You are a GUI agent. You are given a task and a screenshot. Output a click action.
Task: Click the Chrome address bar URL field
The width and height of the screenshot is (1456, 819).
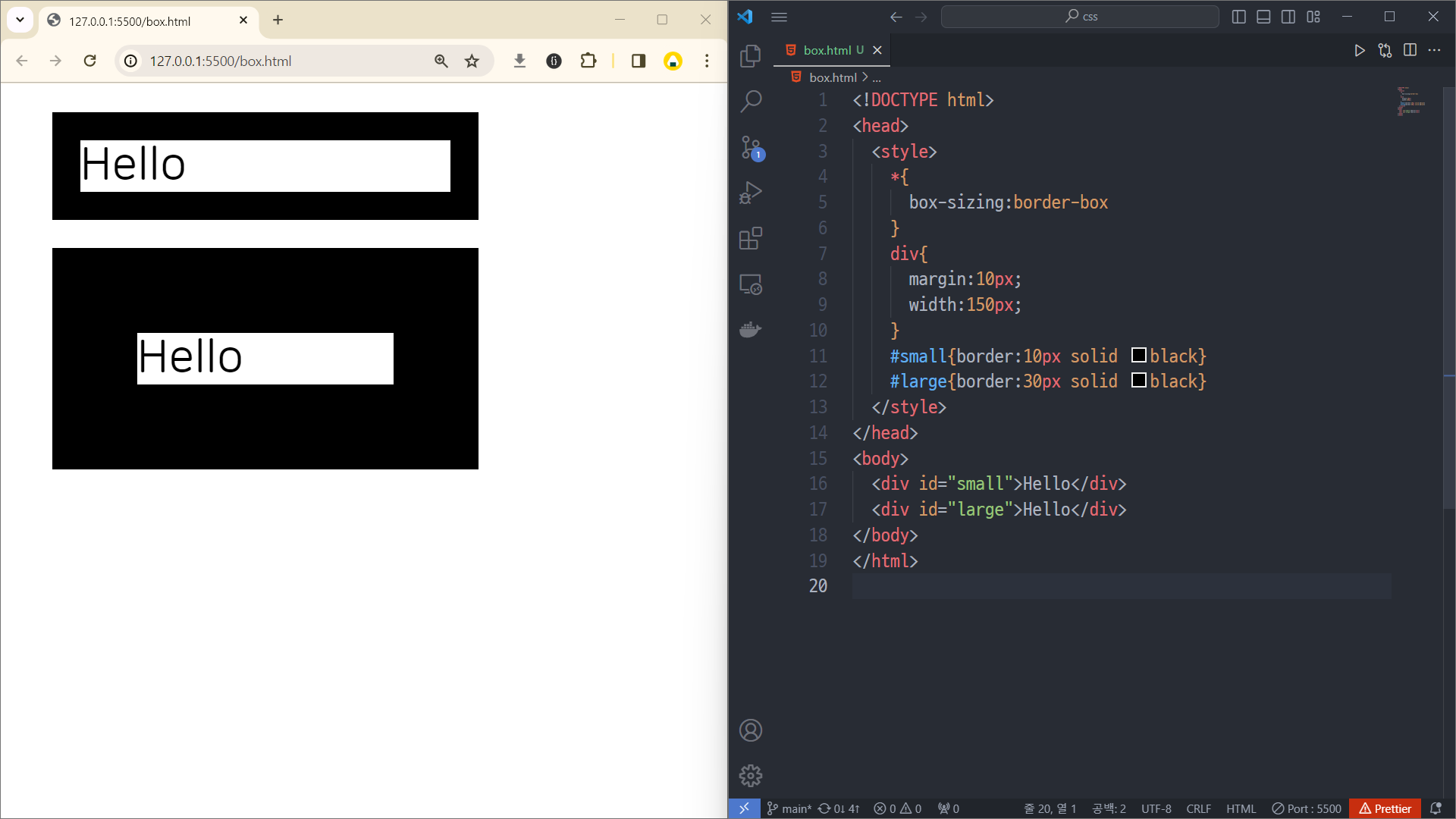[281, 61]
